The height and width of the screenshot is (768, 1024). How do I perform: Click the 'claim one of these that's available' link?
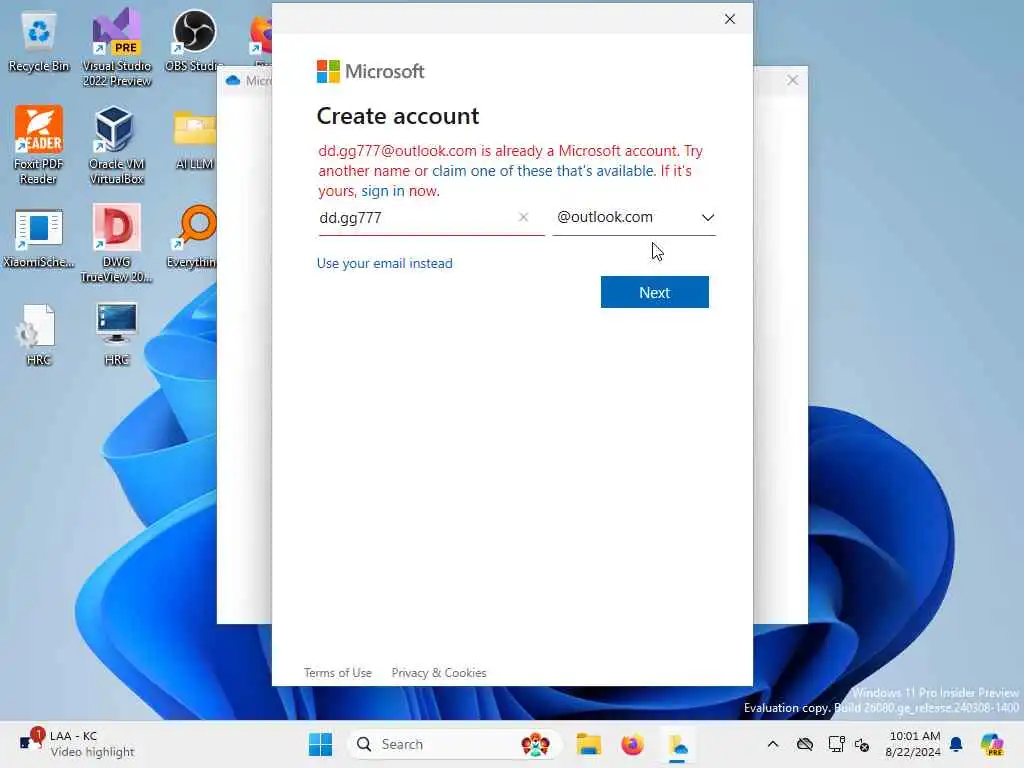click(543, 170)
